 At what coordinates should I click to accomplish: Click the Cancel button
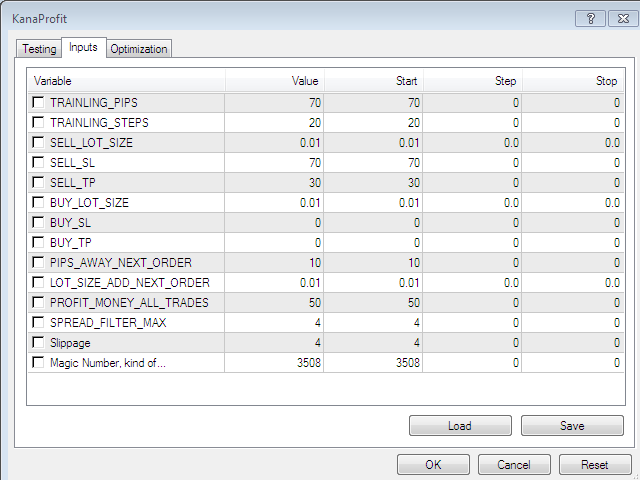click(514, 464)
